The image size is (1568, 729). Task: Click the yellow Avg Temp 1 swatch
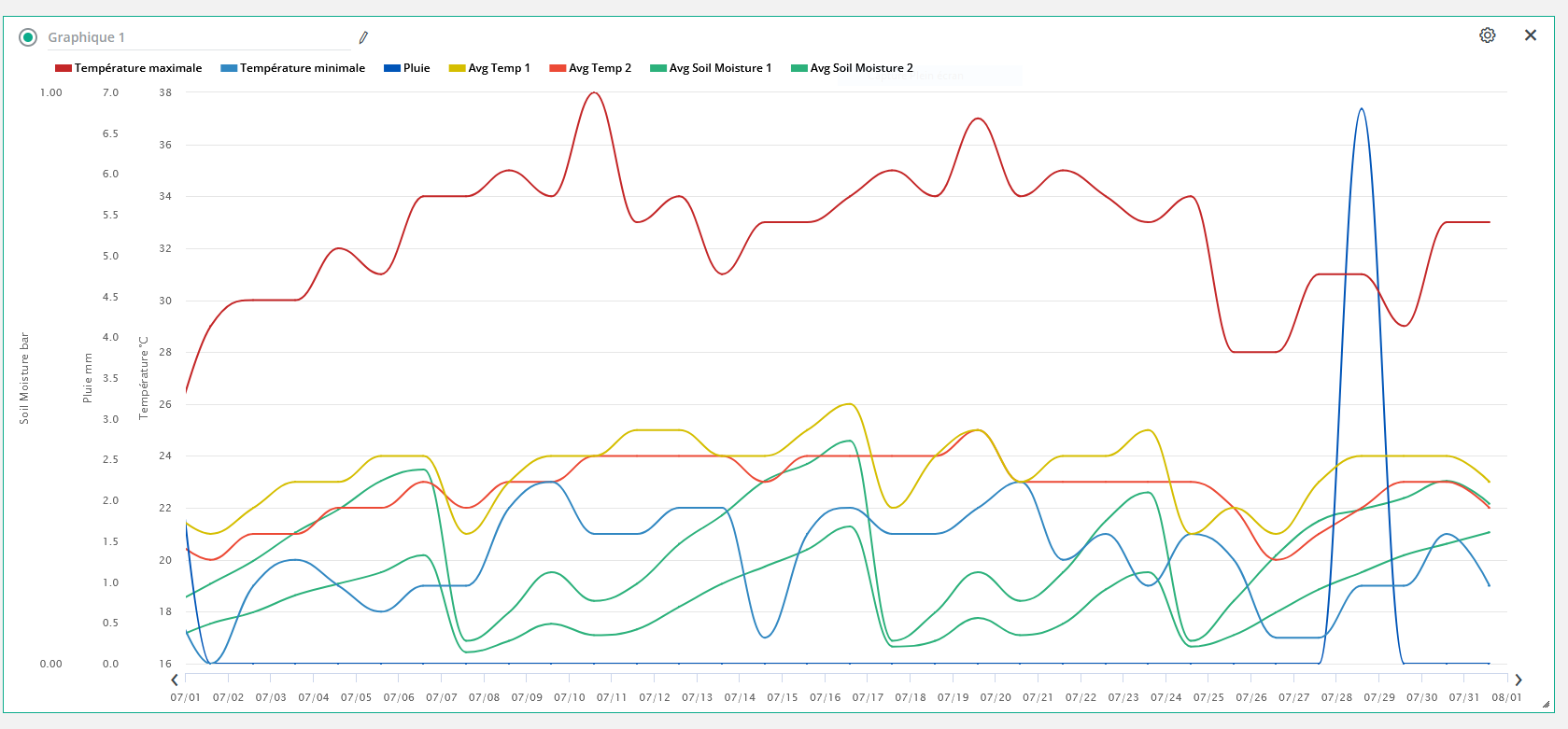click(x=457, y=68)
